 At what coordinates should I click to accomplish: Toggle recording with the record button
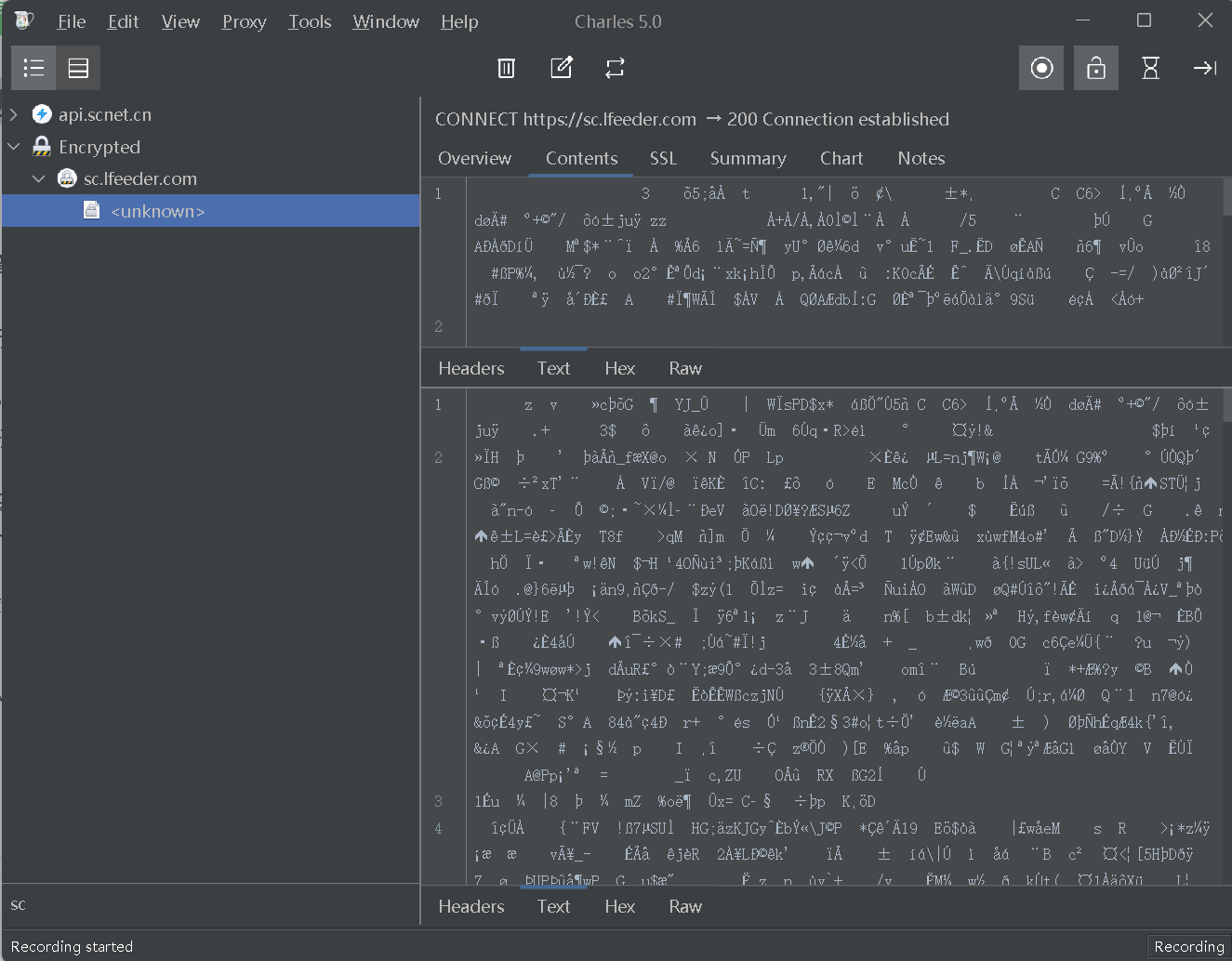pos(1041,68)
